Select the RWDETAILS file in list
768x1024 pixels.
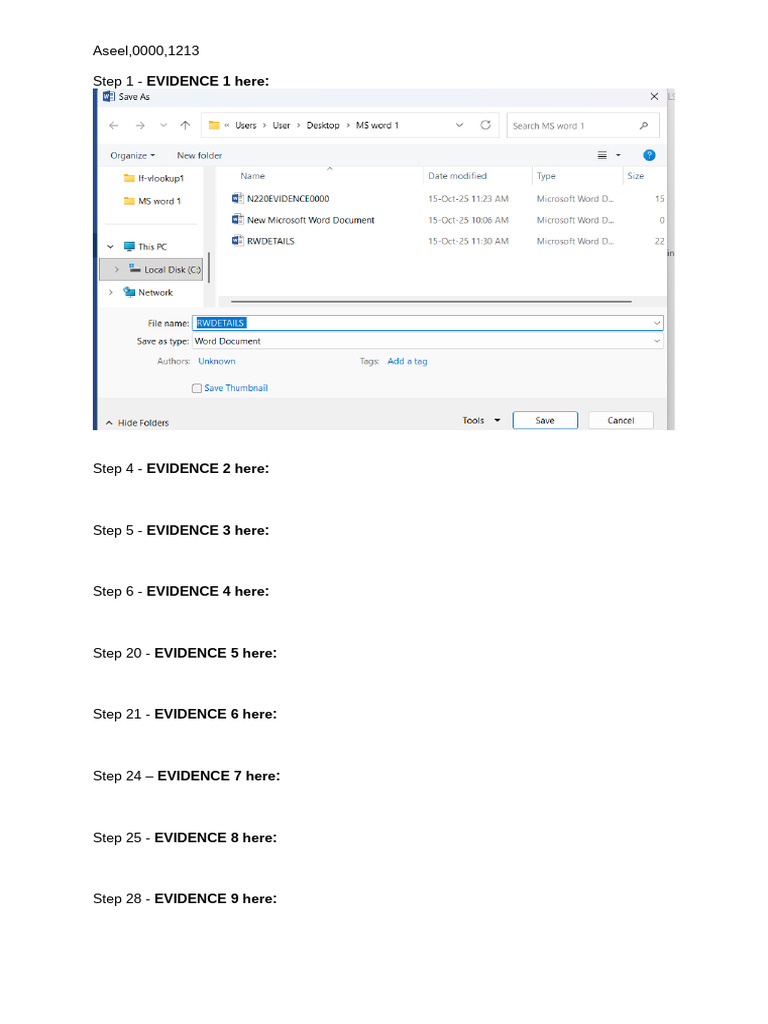tap(270, 241)
